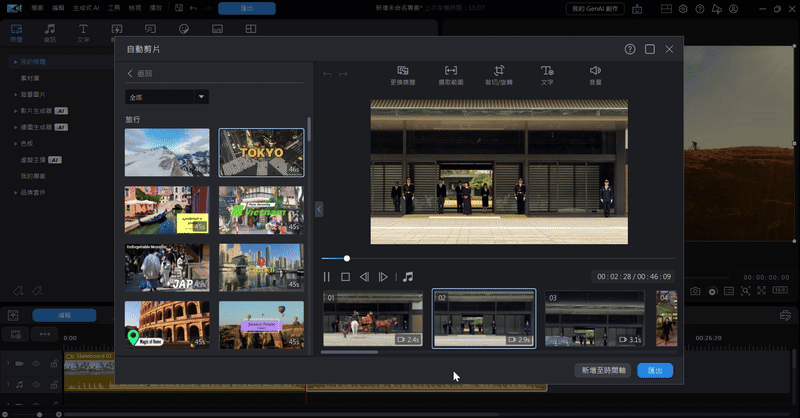Step to the next frame
Image resolution: width=800 pixels, height=418 pixels.
tap(383, 277)
